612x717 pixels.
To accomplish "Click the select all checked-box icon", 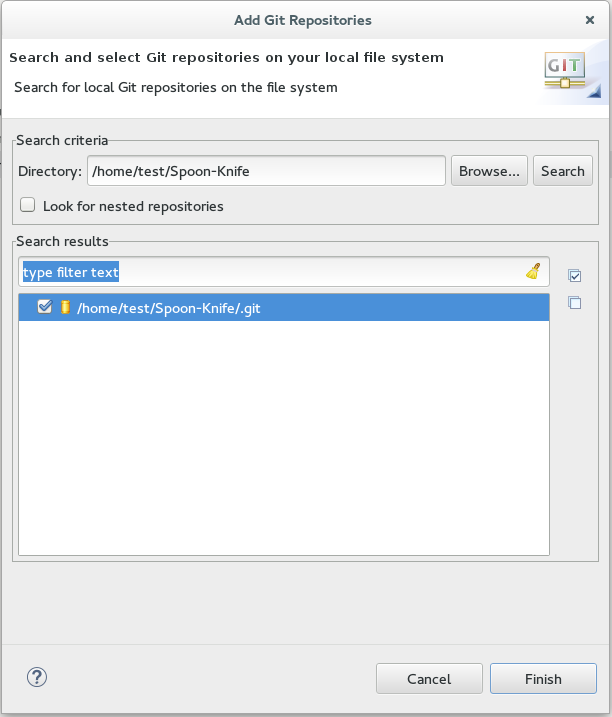I will click(x=574, y=275).
